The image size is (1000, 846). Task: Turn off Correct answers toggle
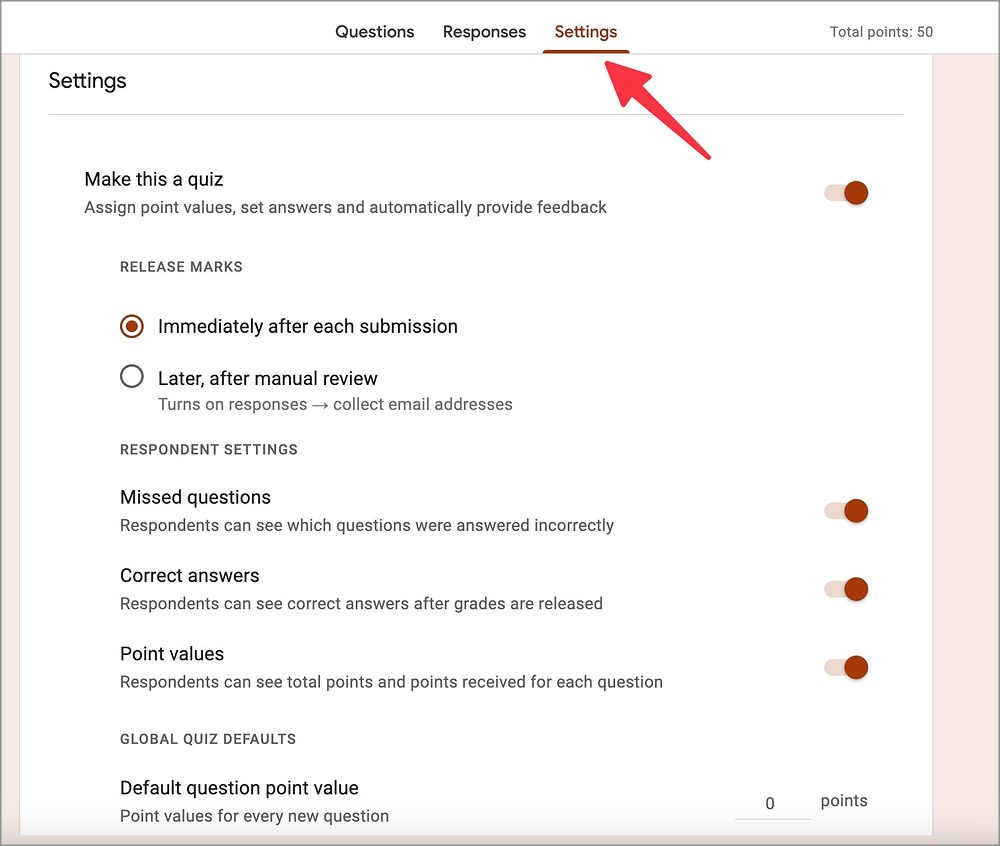pos(847,589)
